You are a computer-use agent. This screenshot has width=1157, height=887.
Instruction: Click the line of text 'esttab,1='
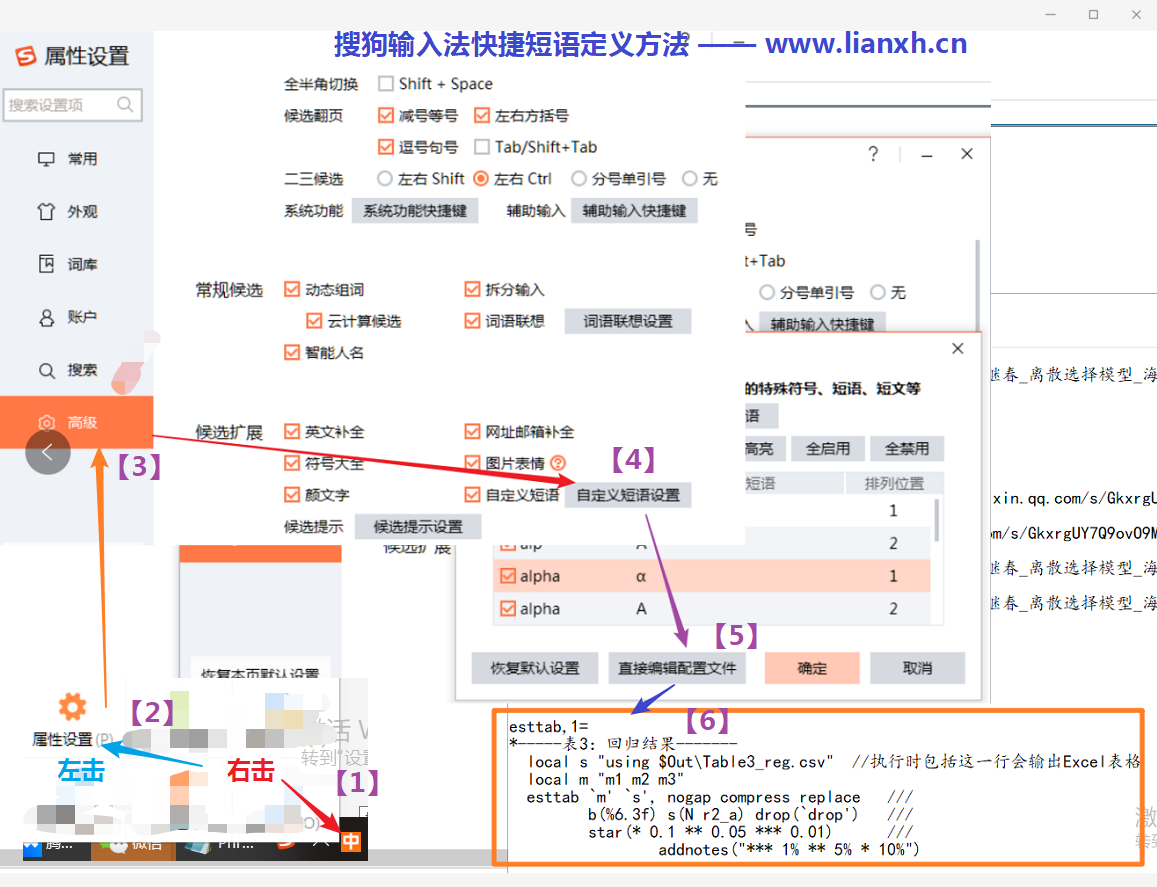click(548, 727)
